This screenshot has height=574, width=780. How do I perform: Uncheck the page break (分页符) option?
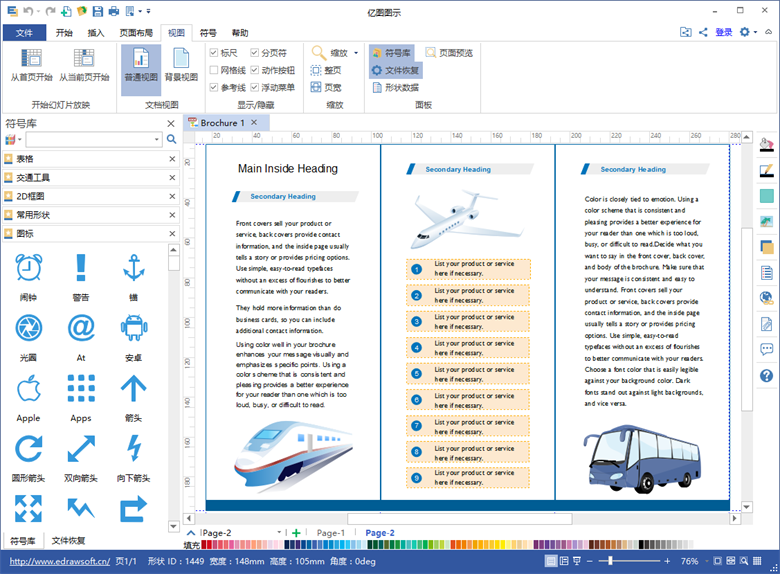(254, 52)
